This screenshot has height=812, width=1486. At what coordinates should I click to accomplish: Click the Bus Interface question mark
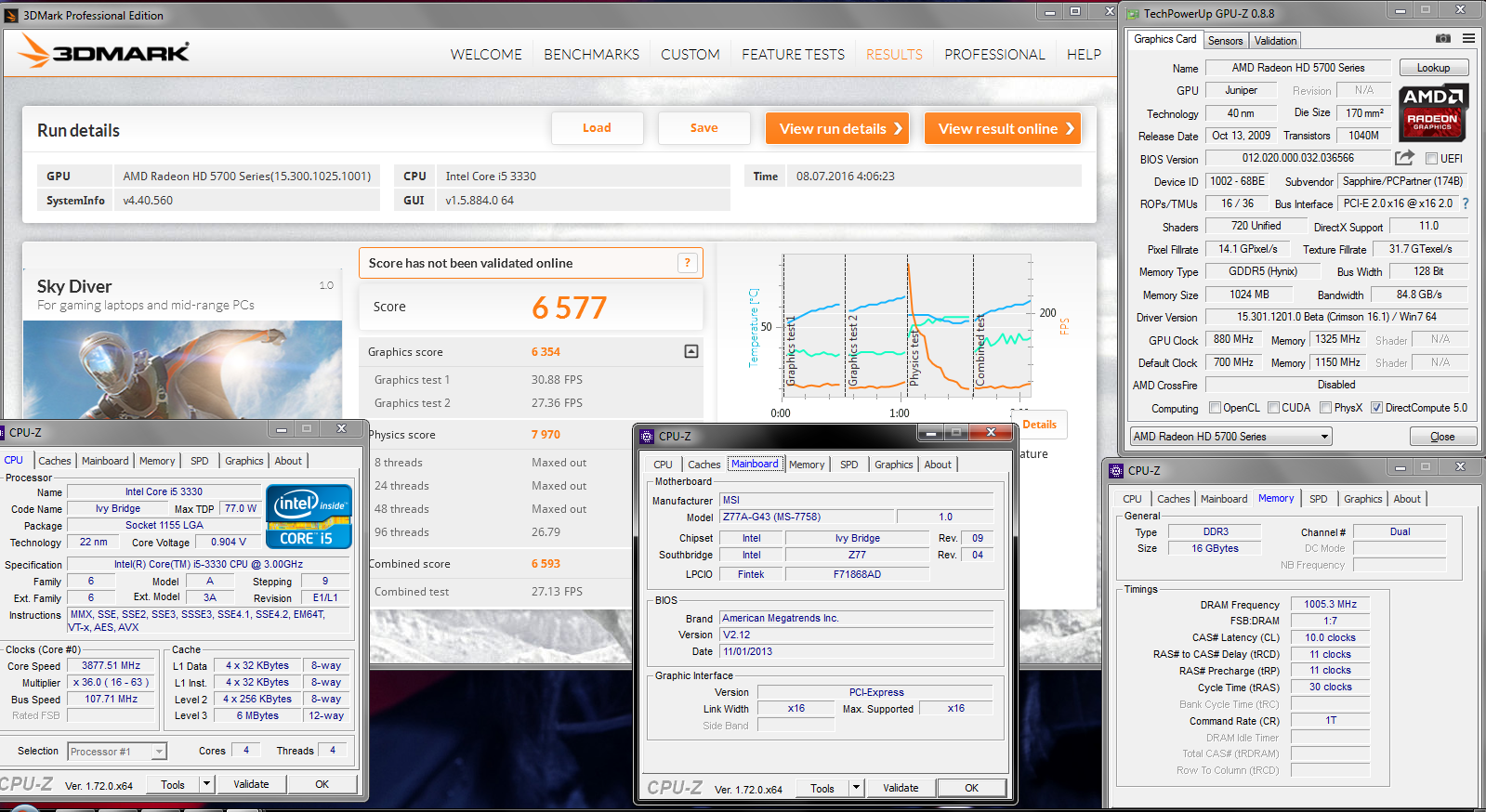tap(1466, 203)
